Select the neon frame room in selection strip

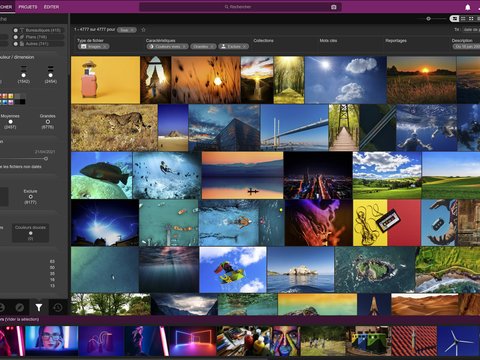coord(193,341)
